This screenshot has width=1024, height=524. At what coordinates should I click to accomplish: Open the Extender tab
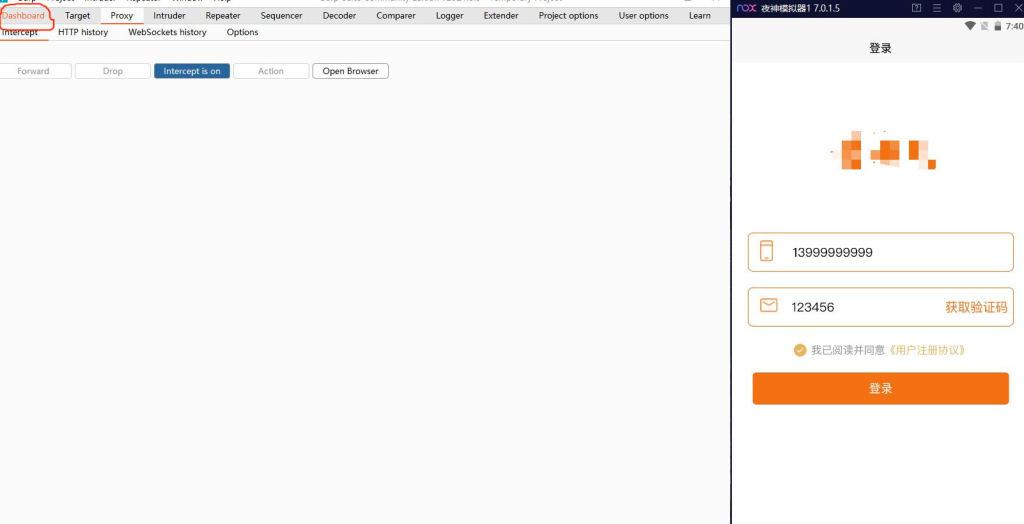tap(501, 16)
